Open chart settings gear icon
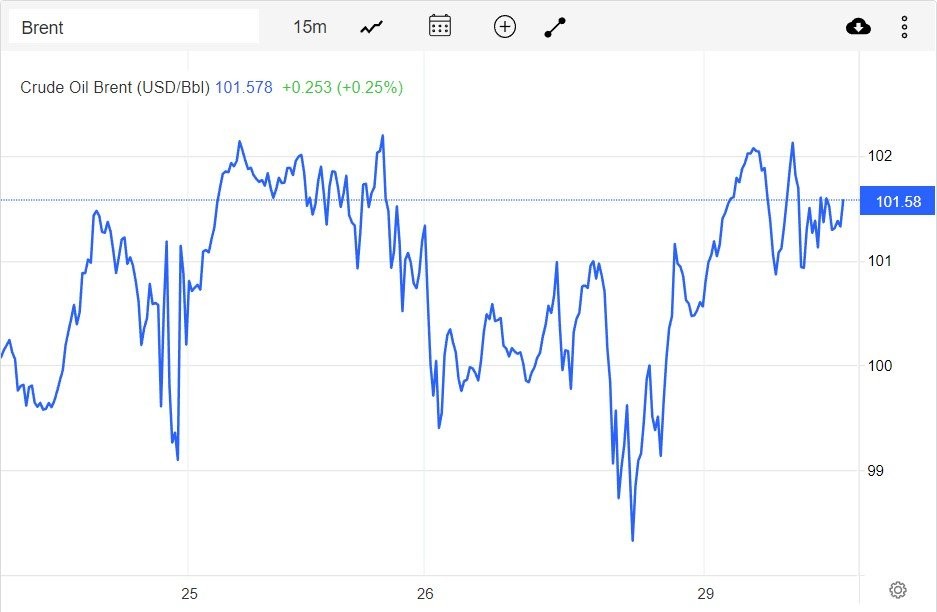The image size is (937, 612). point(897,589)
